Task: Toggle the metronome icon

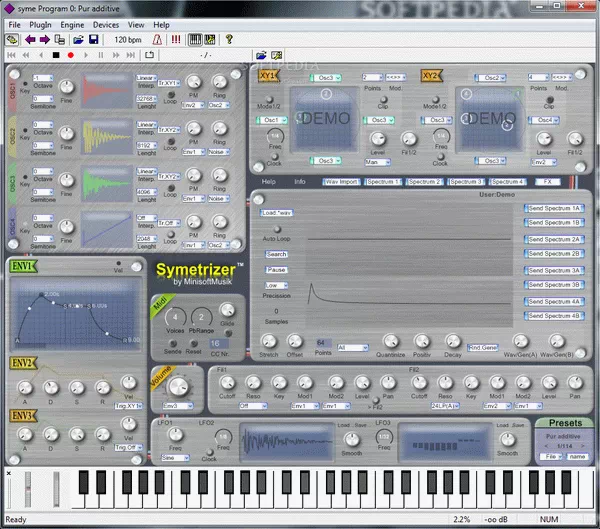Action: coord(157,39)
